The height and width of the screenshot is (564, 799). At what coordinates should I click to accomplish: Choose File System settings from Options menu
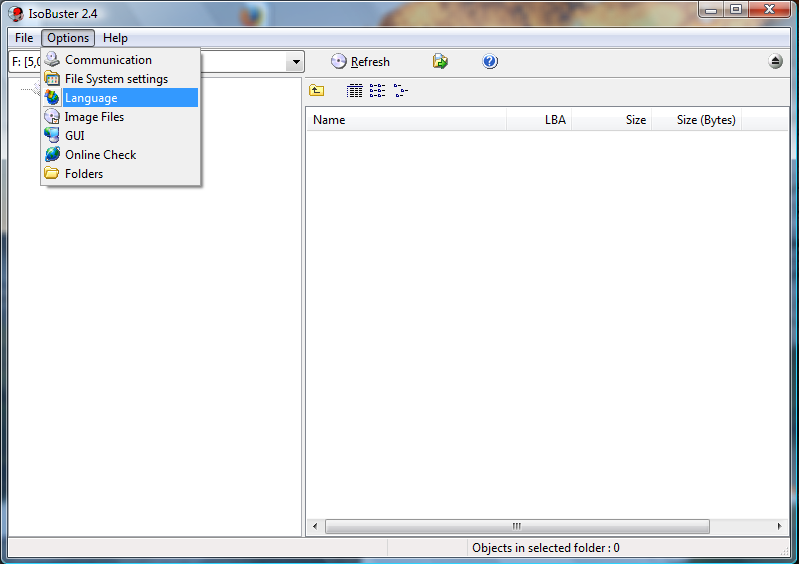coord(121,79)
